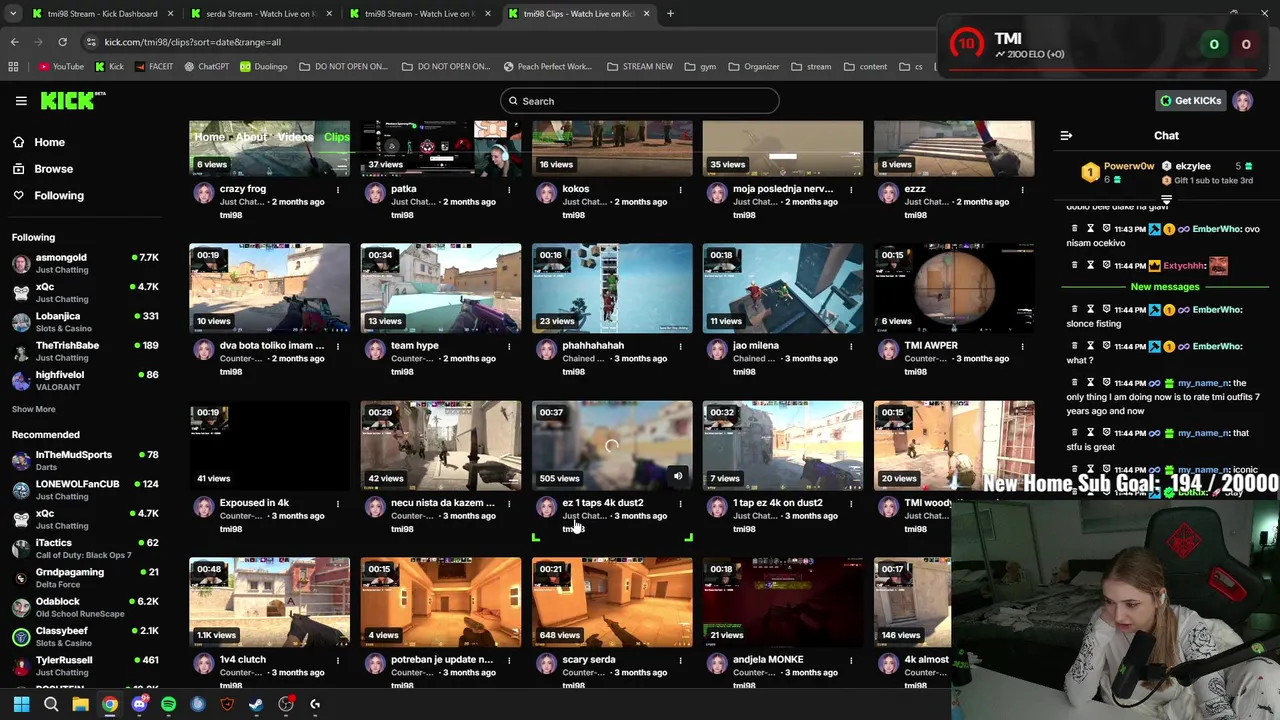Image resolution: width=1280 pixels, height=720 pixels.
Task: Open Odablock recommended channel
Action: (x=85, y=607)
